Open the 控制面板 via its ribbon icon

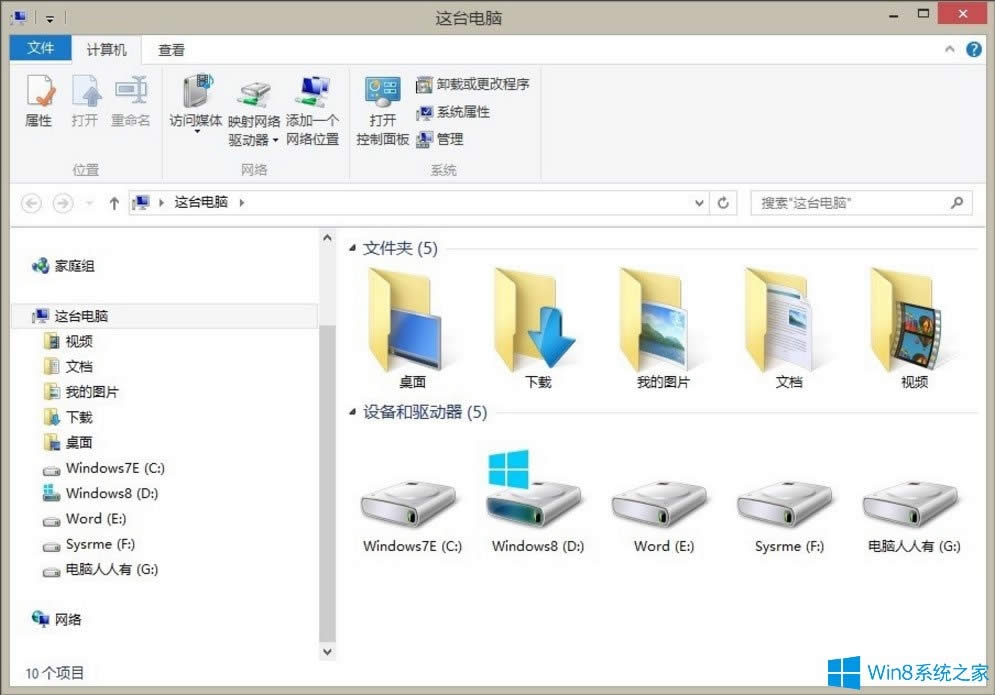(383, 105)
